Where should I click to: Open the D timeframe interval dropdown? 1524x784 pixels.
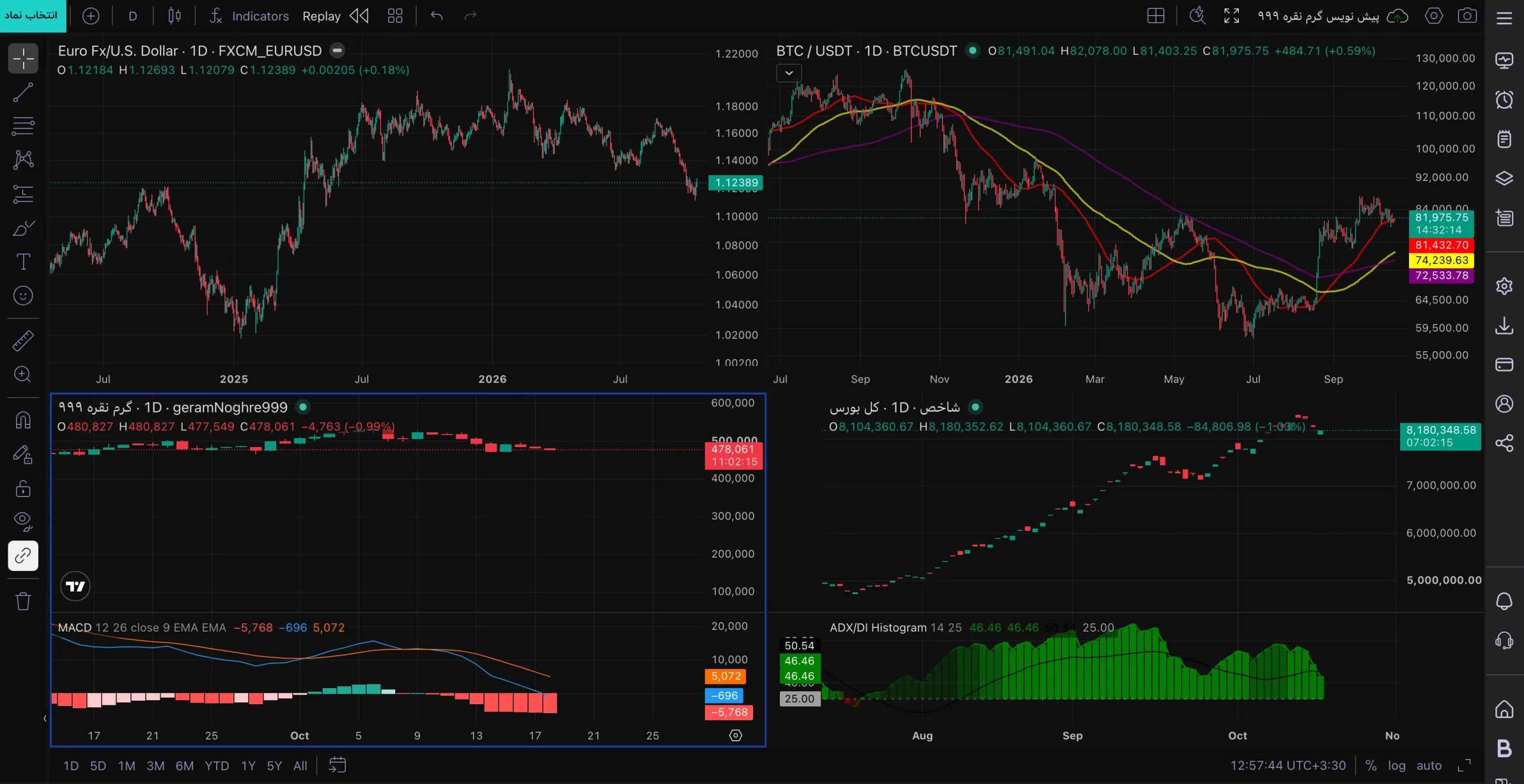click(x=133, y=16)
